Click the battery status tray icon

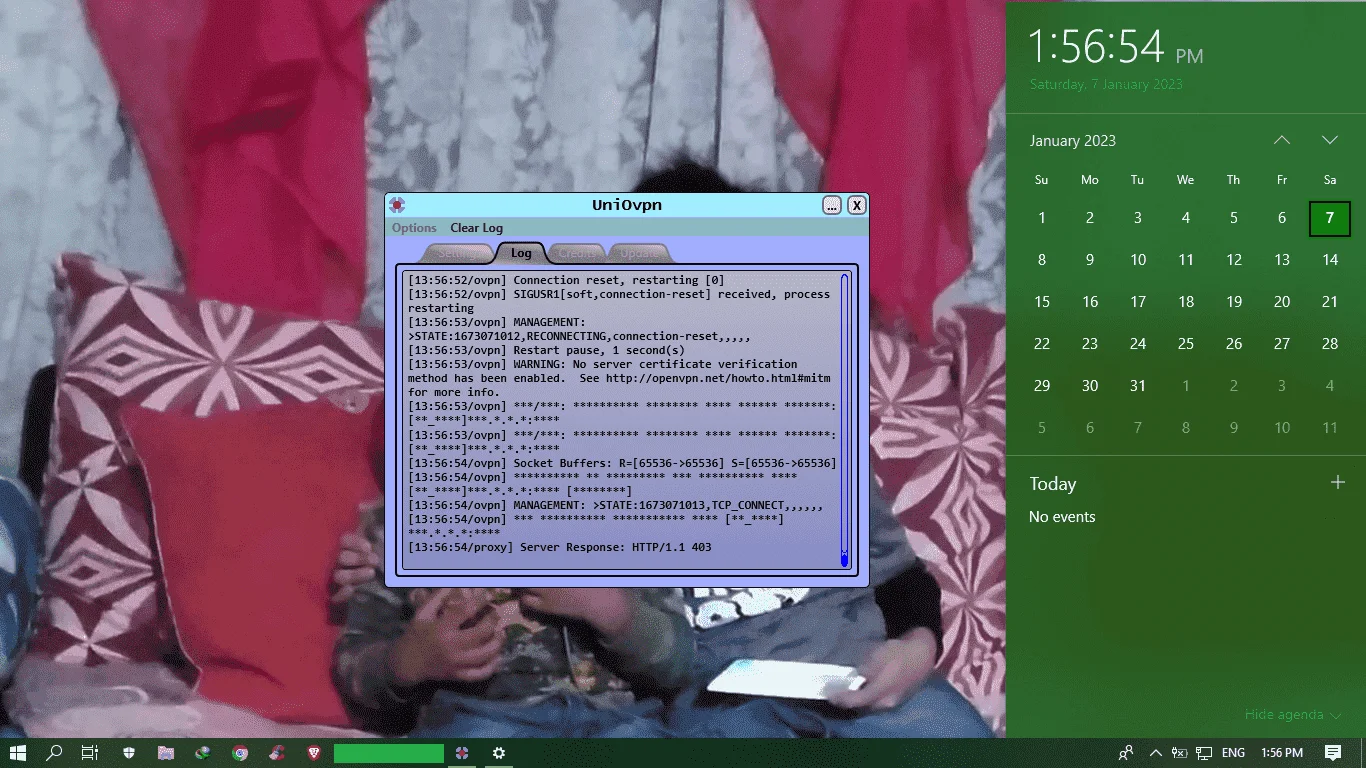[1180, 752]
